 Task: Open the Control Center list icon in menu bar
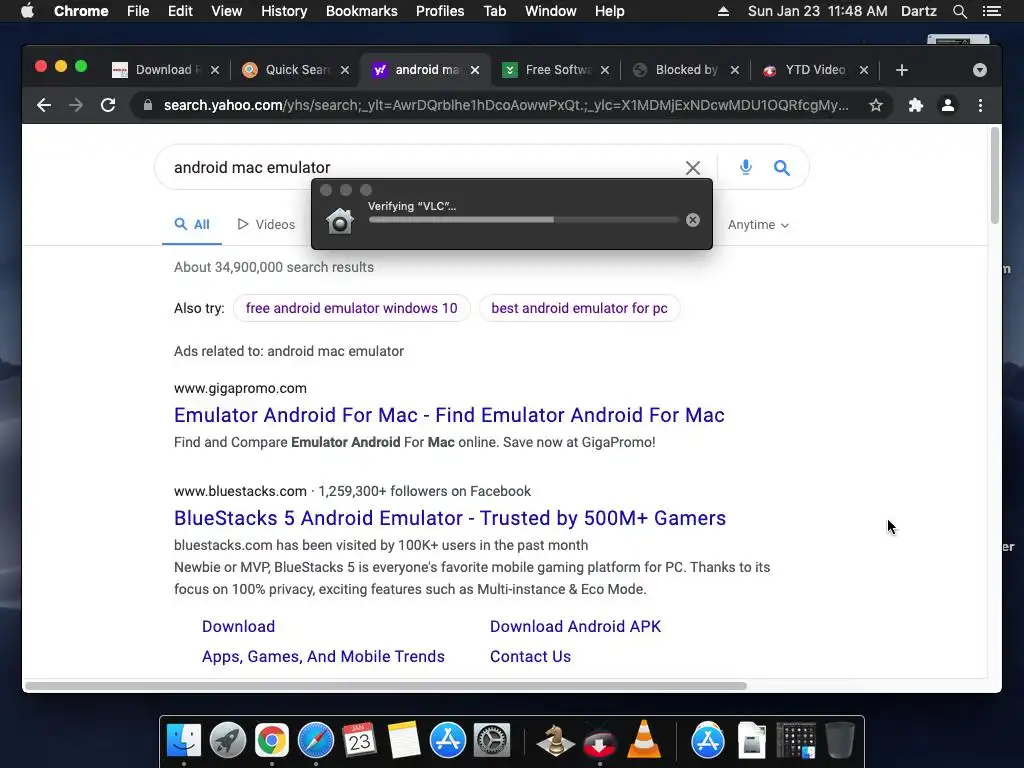pyautogui.click(x=991, y=11)
